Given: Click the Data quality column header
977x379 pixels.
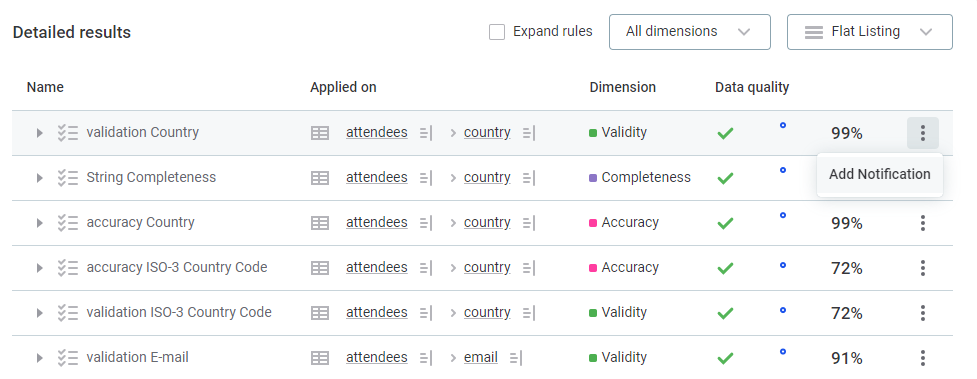Looking at the screenshot, I should coord(752,87).
